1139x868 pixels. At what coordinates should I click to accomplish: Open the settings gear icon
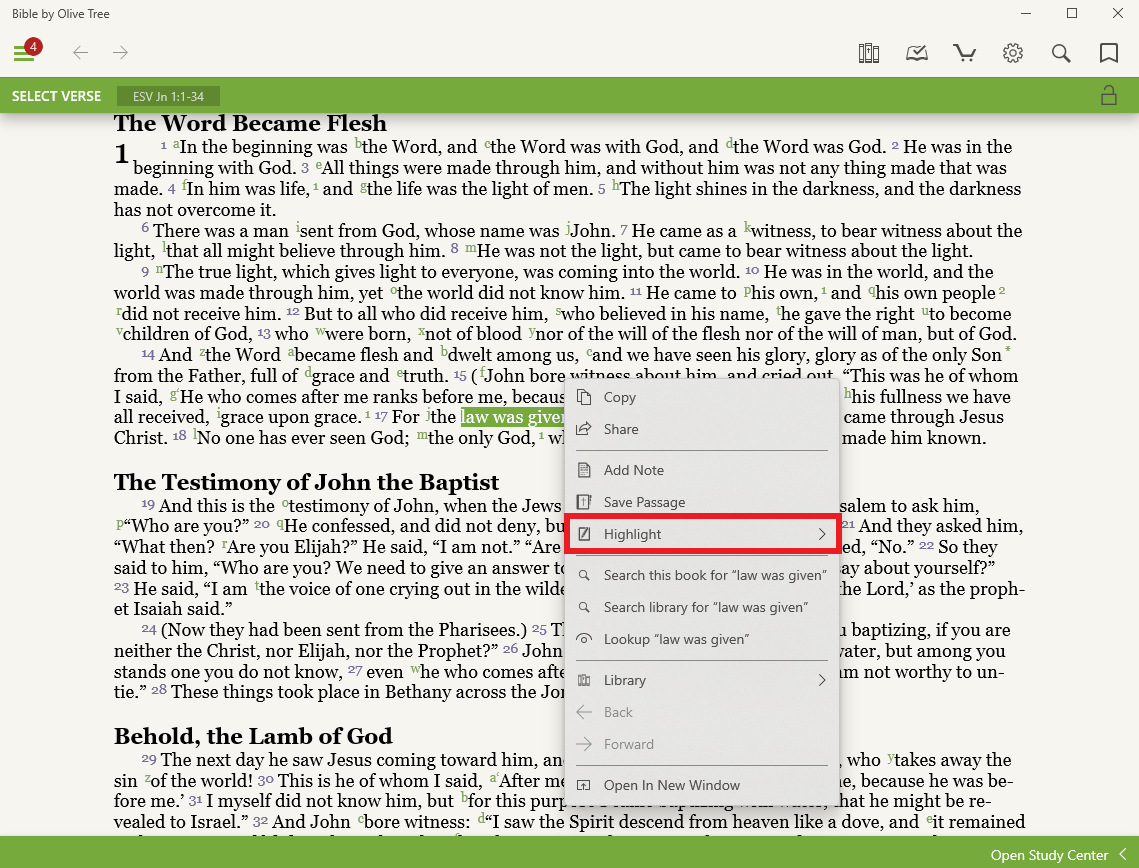coord(1013,53)
